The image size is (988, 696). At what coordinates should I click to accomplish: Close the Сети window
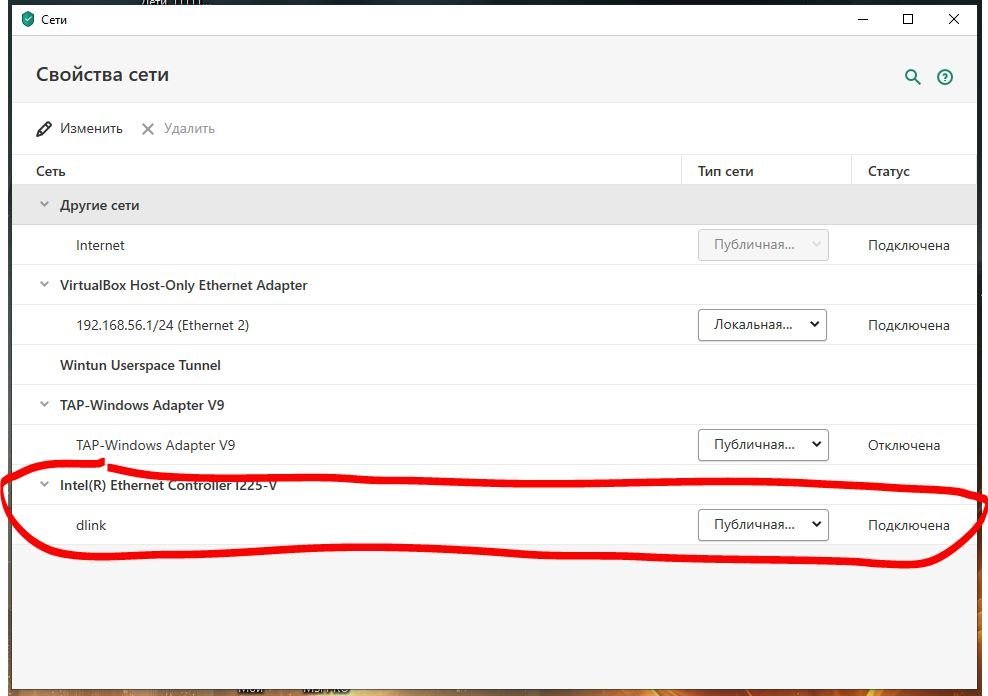[x=954, y=20]
